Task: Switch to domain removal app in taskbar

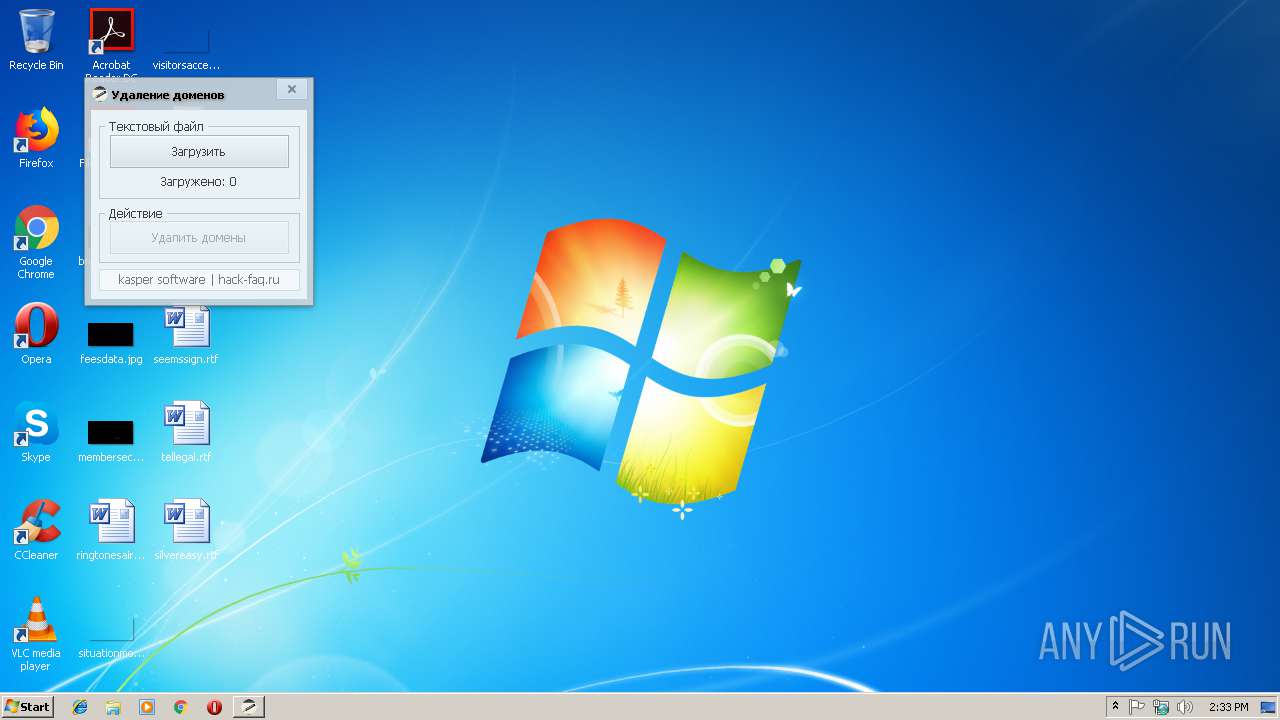Action: (249, 707)
